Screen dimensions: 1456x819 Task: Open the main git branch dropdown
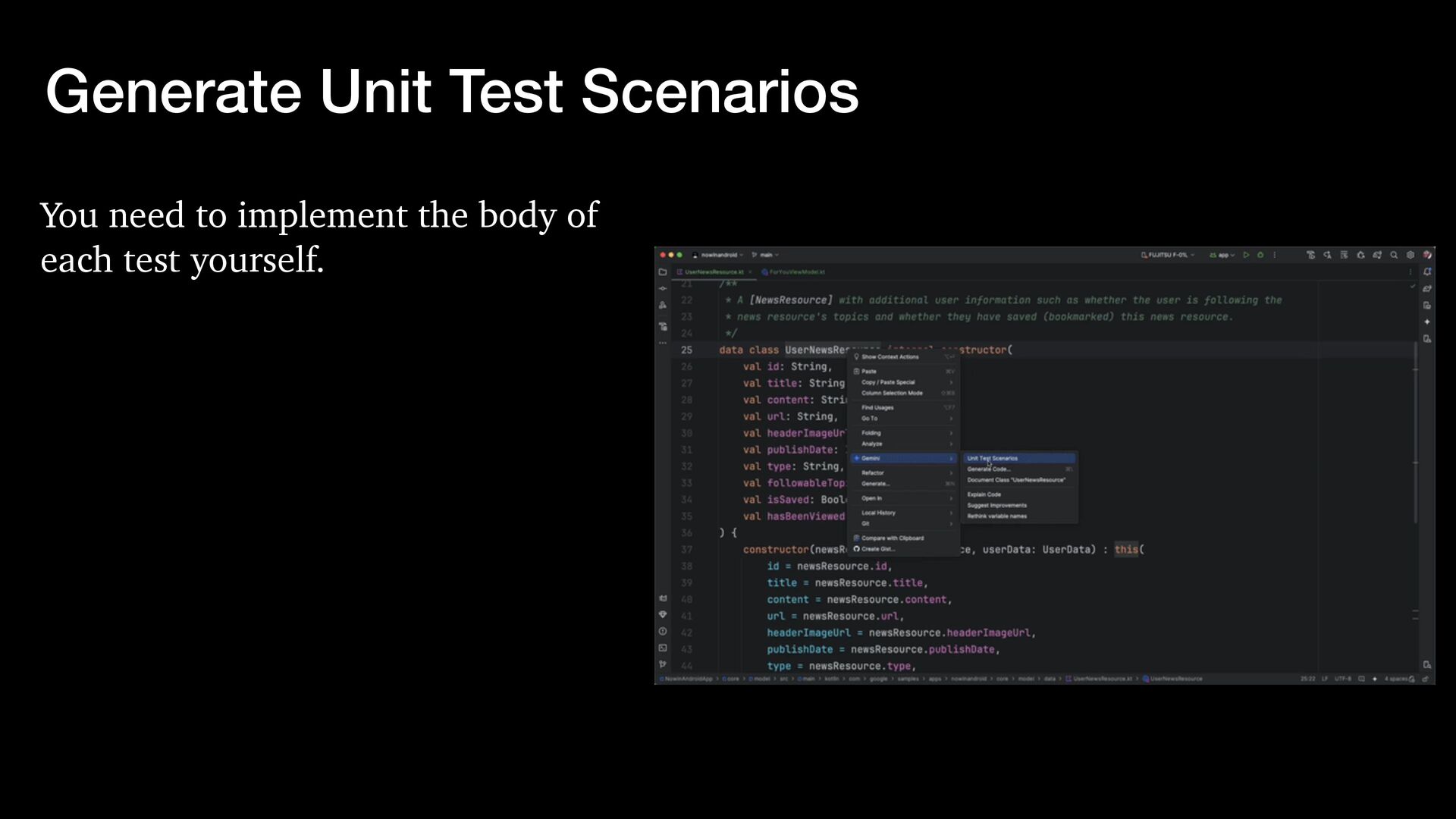766,256
